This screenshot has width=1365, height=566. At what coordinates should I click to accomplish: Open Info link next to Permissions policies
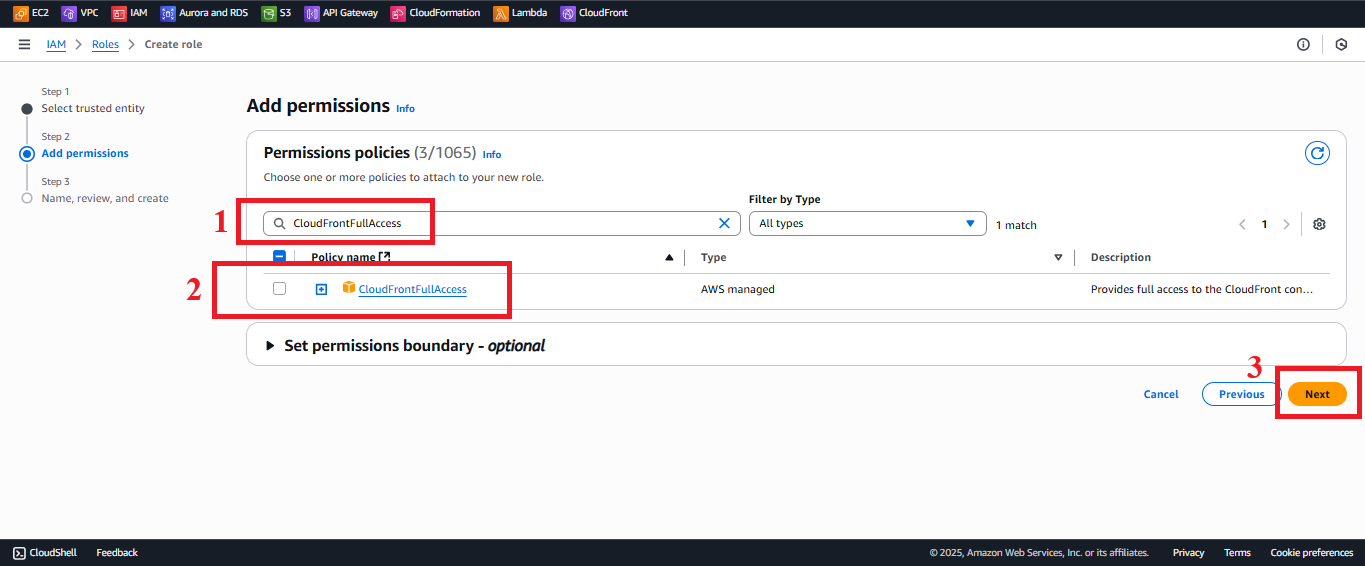coord(492,154)
